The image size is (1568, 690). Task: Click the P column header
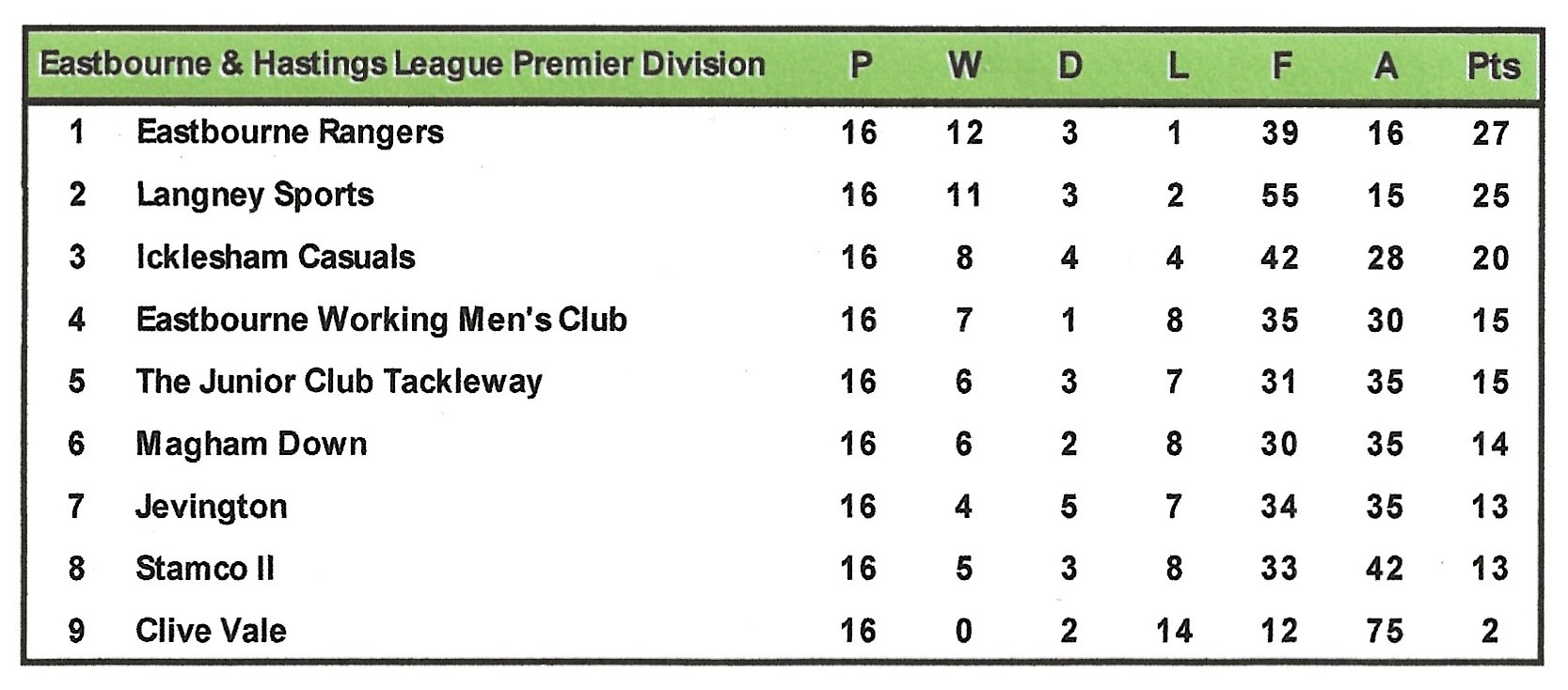point(860,66)
